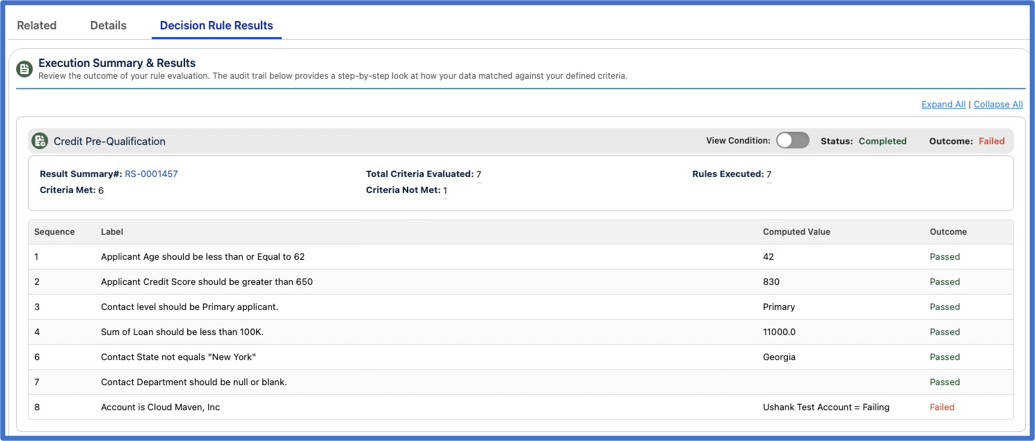This screenshot has width=1035, height=441.
Task: Click the Criteria Not Met value 1
Action: coord(445,191)
